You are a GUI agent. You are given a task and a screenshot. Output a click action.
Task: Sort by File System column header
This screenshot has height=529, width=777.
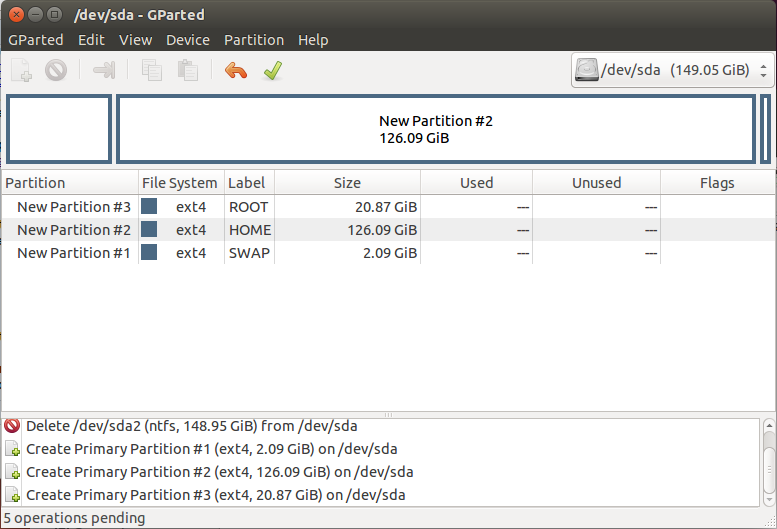click(181, 183)
